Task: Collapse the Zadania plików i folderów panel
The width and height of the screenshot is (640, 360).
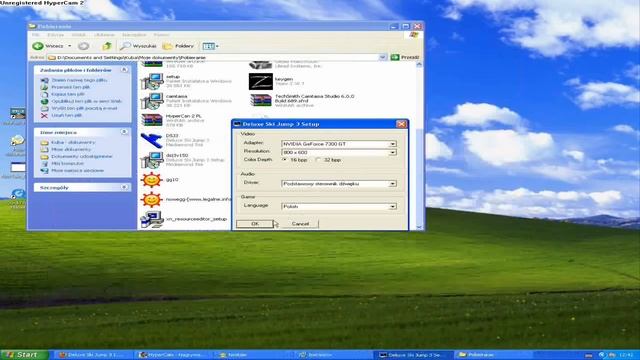Action: (x=124, y=70)
